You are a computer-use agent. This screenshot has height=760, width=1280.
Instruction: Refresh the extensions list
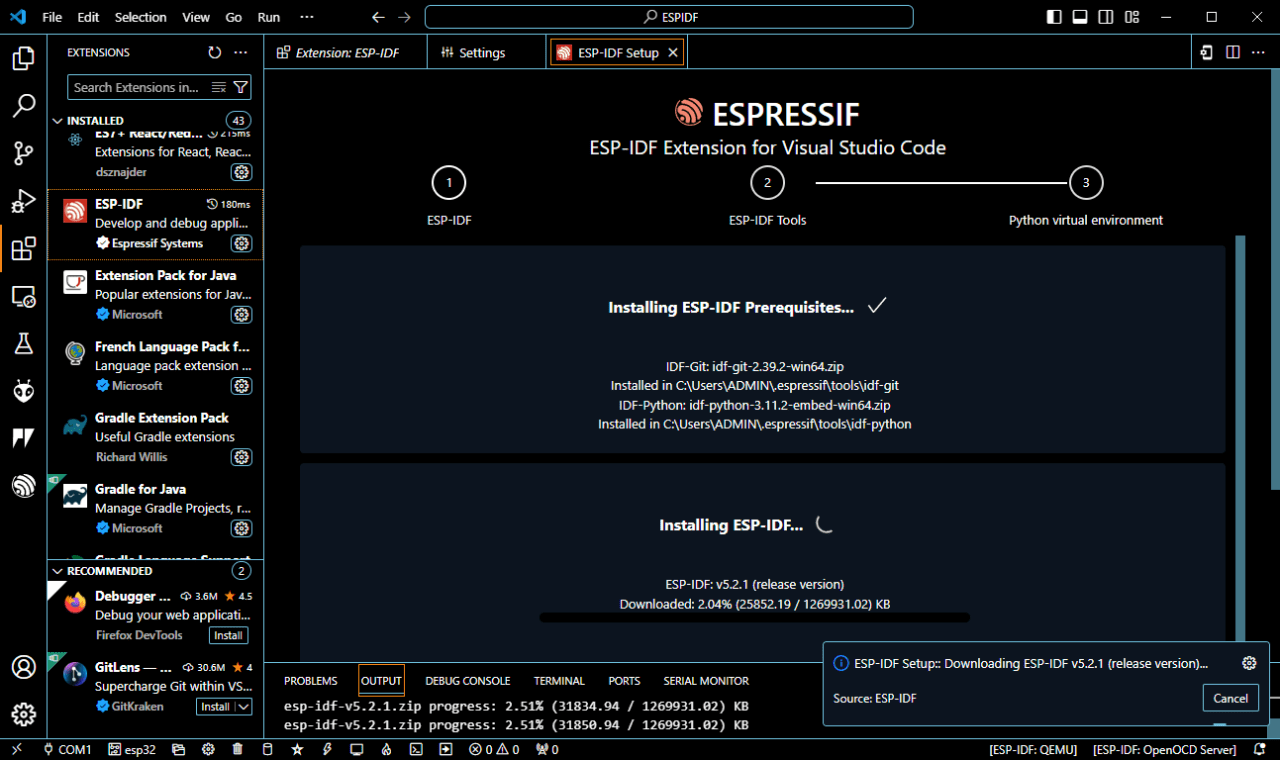tap(214, 53)
